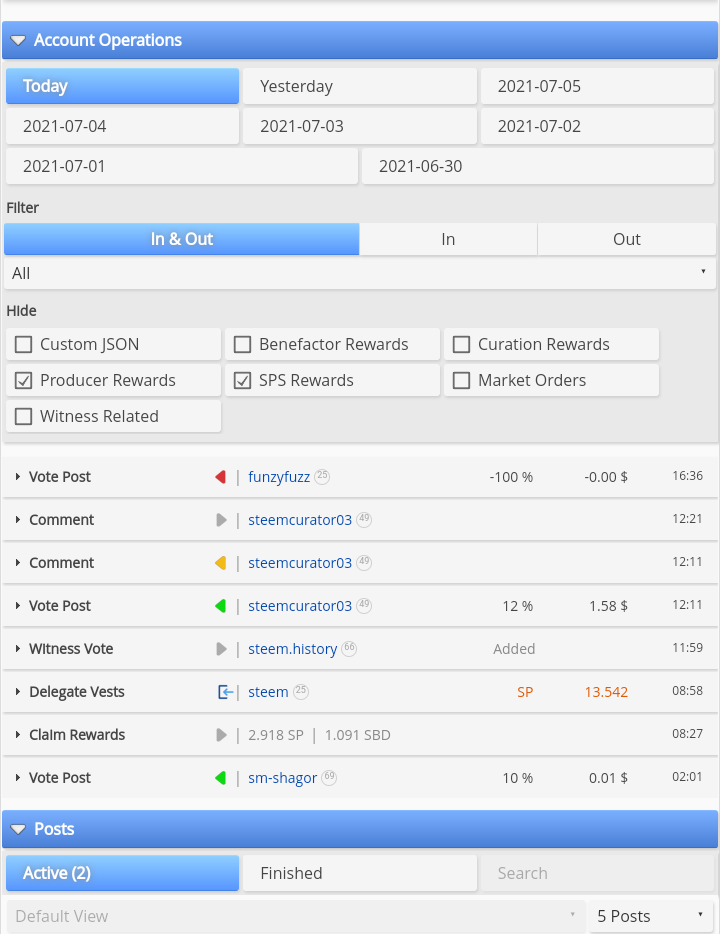This screenshot has height=934, width=720.
Task: Click reputation badge 25 beside steem
Action: click(301, 690)
